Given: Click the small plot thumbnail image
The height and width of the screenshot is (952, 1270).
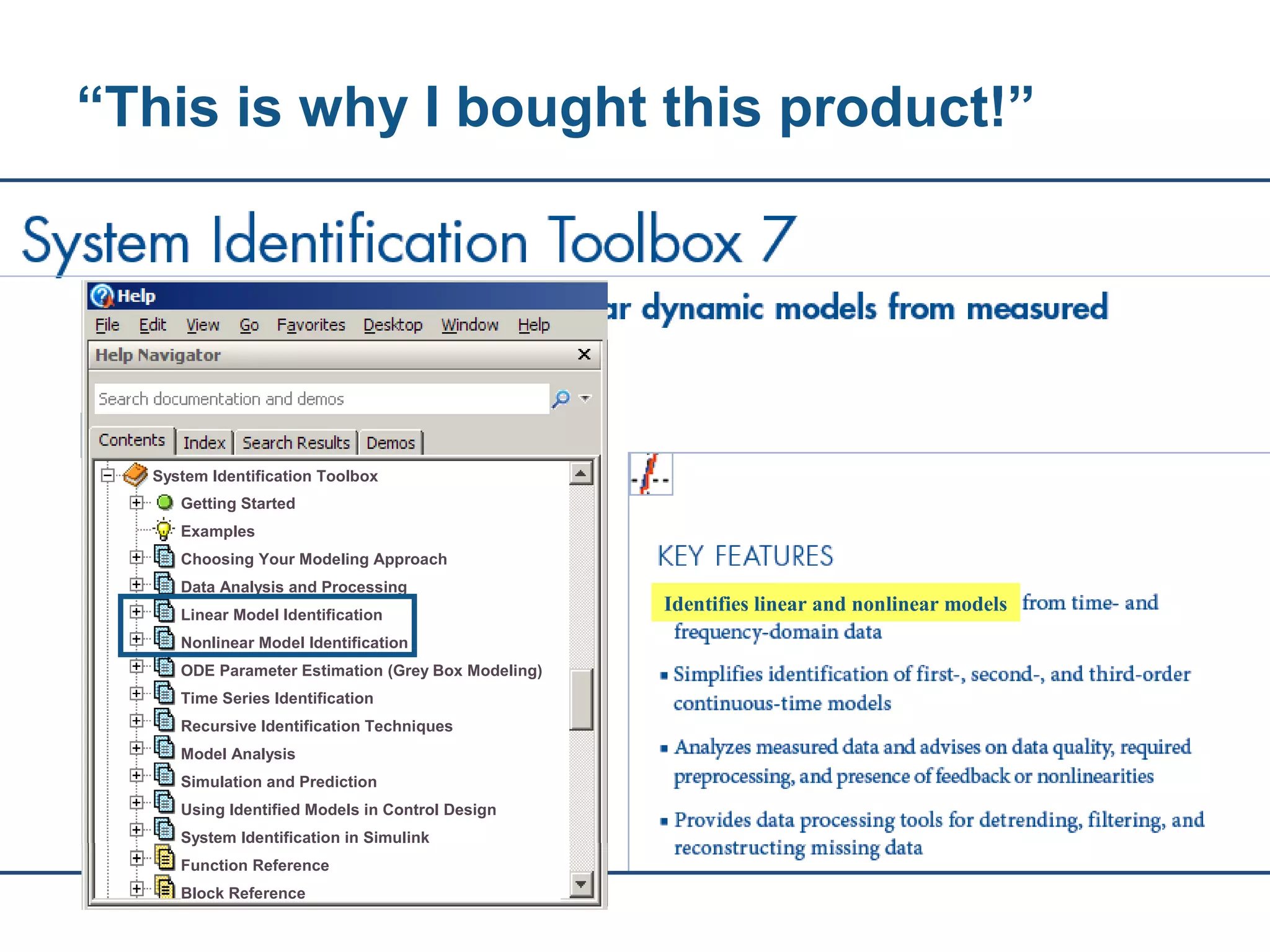Looking at the screenshot, I should point(651,474).
